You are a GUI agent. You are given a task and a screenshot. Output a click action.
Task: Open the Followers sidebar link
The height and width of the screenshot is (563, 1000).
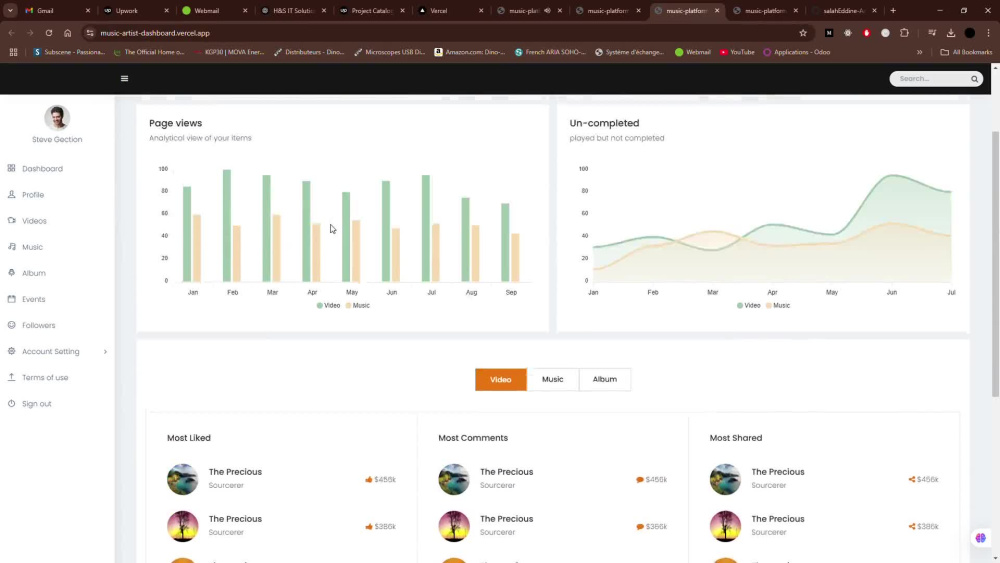pos(38,325)
